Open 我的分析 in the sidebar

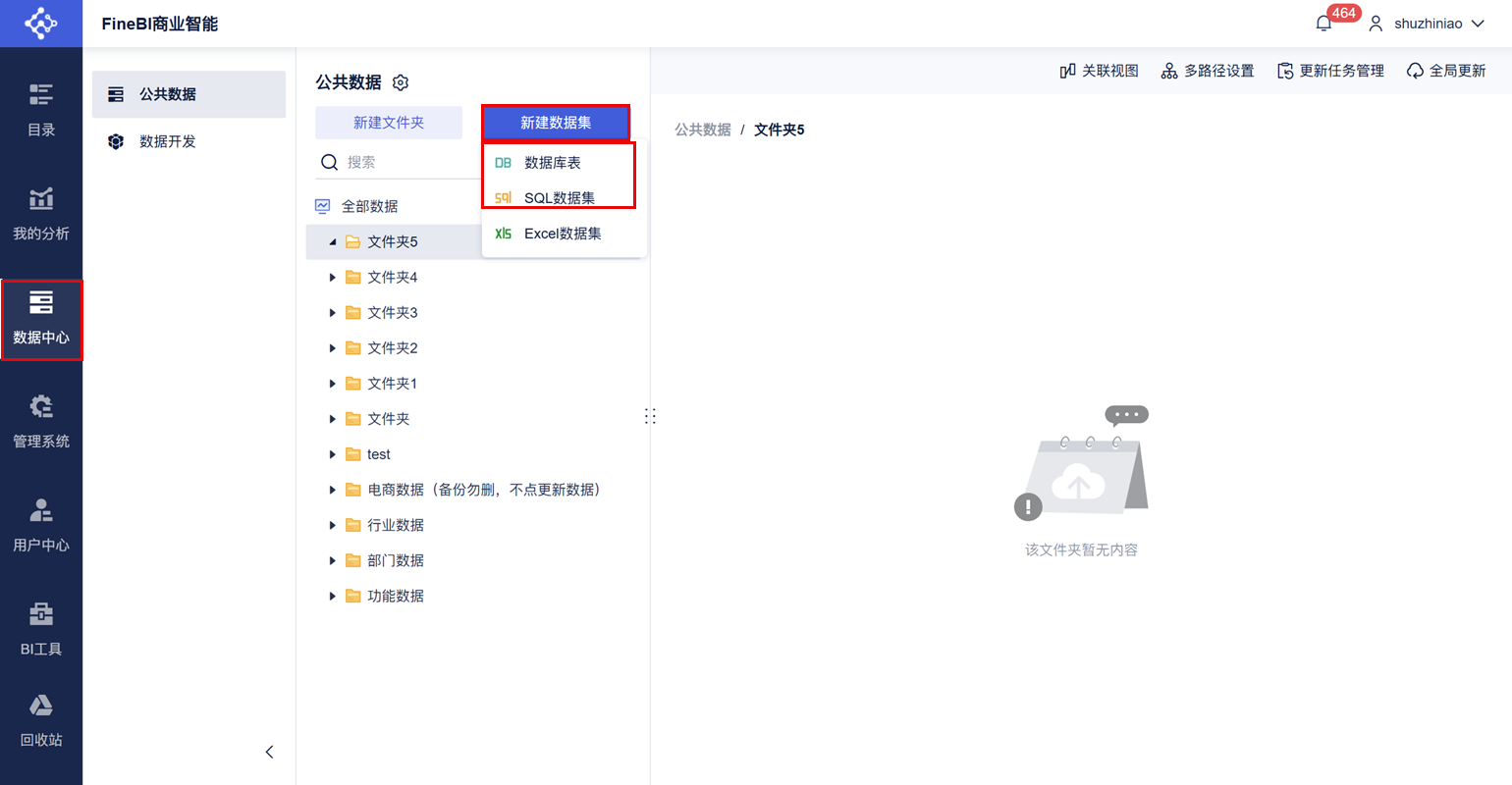pyautogui.click(x=41, y=214)
